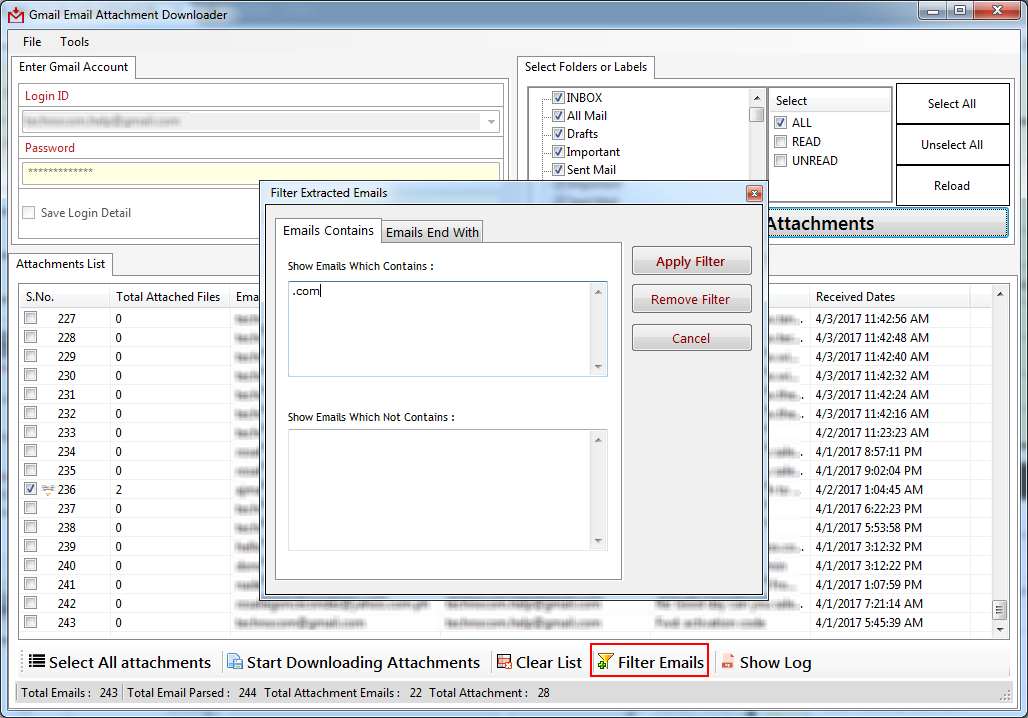This screenshot has width=1028, height=718.
Task: Uncheck the All Mail folder checkbox
Action: point(558,115)
